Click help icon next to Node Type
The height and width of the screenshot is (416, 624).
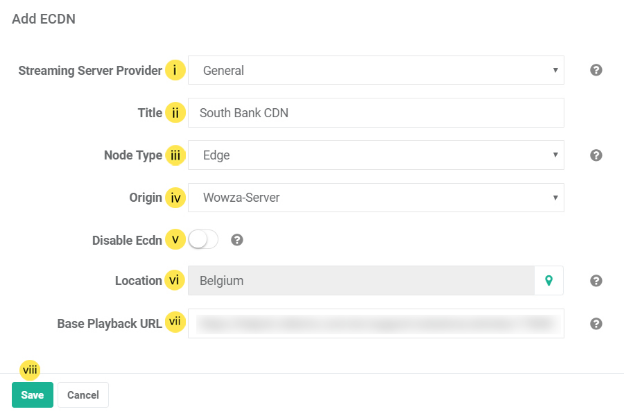tap(596, 155)
